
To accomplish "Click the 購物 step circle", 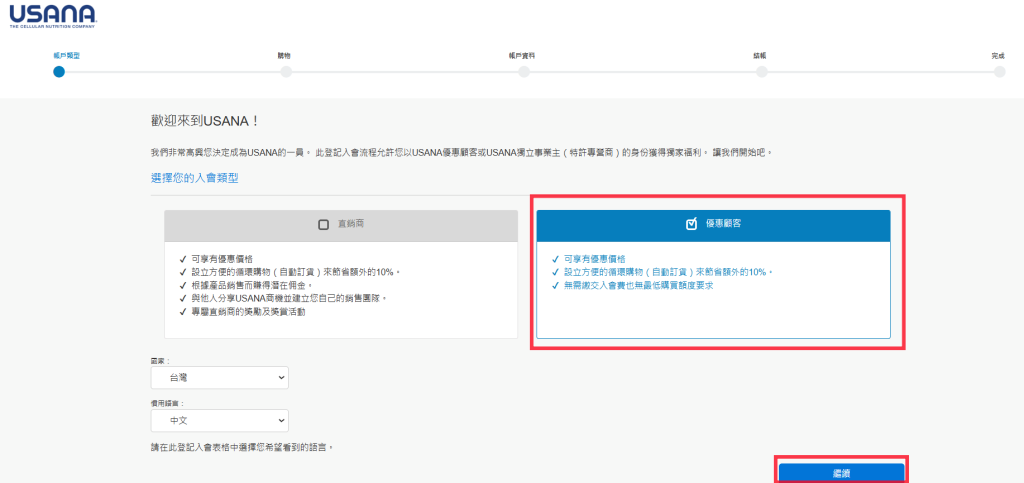I will 286,71.
